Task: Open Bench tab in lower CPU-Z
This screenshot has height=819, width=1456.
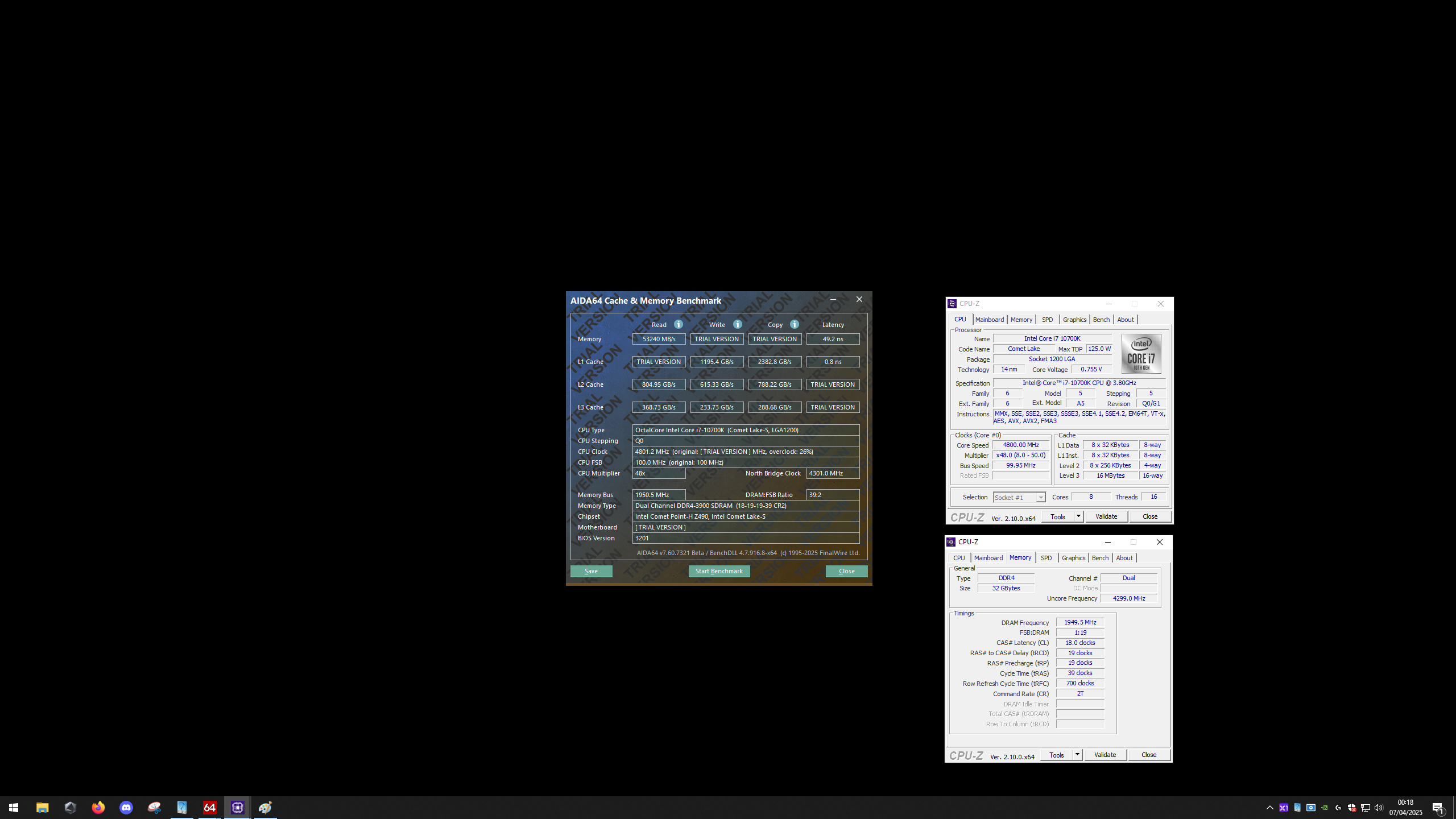Action: [x=1101, y=558]
